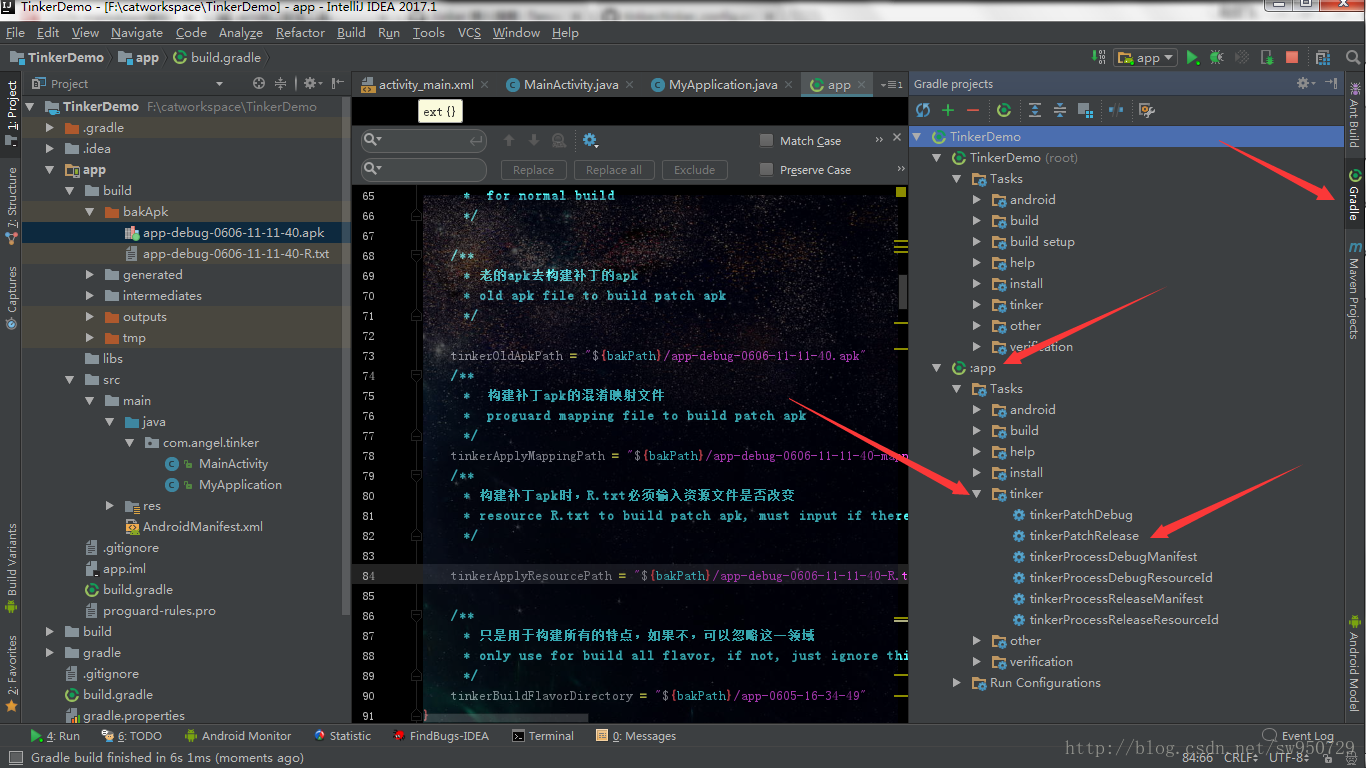
Task: Click Collapse All in the Gradle toolbar
Action: point(1059,110)
